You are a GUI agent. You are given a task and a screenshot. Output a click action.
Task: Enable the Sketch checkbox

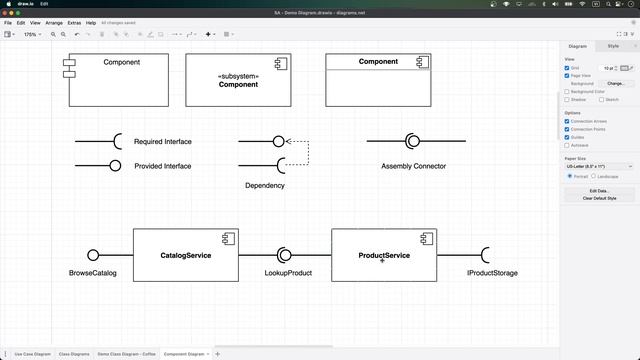(601, 99)
